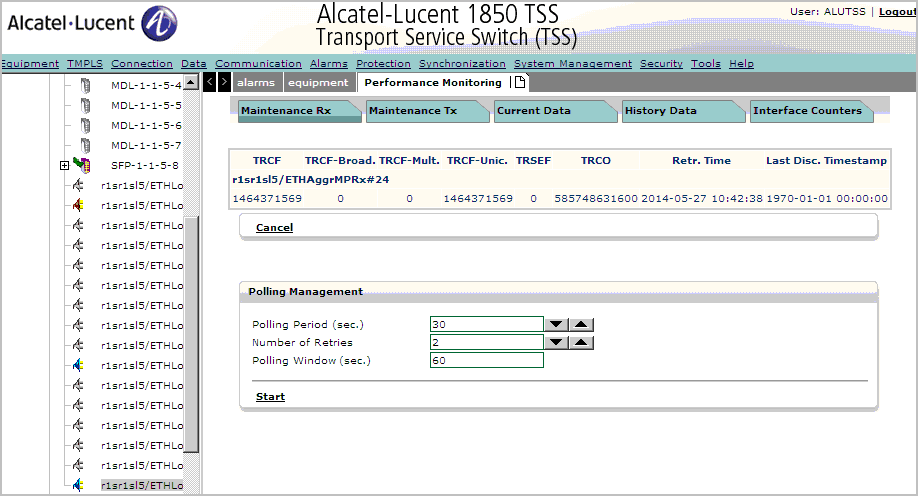Click the timestamp 1970-01-01 00:00:00
Screen dimensions: 918x496
827,199
